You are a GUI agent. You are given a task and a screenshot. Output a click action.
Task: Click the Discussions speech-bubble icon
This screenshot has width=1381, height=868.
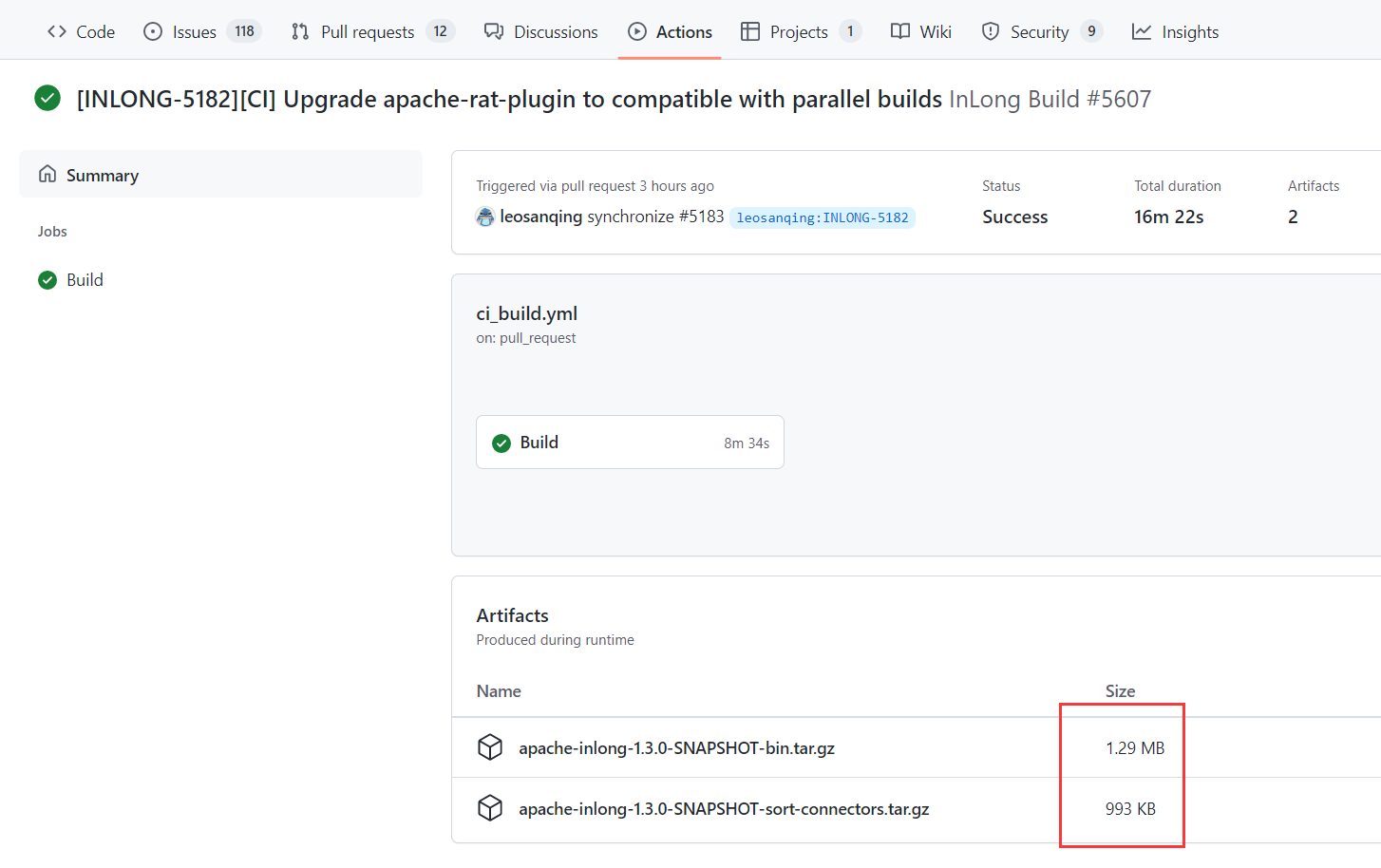click(x=494, y=31)
